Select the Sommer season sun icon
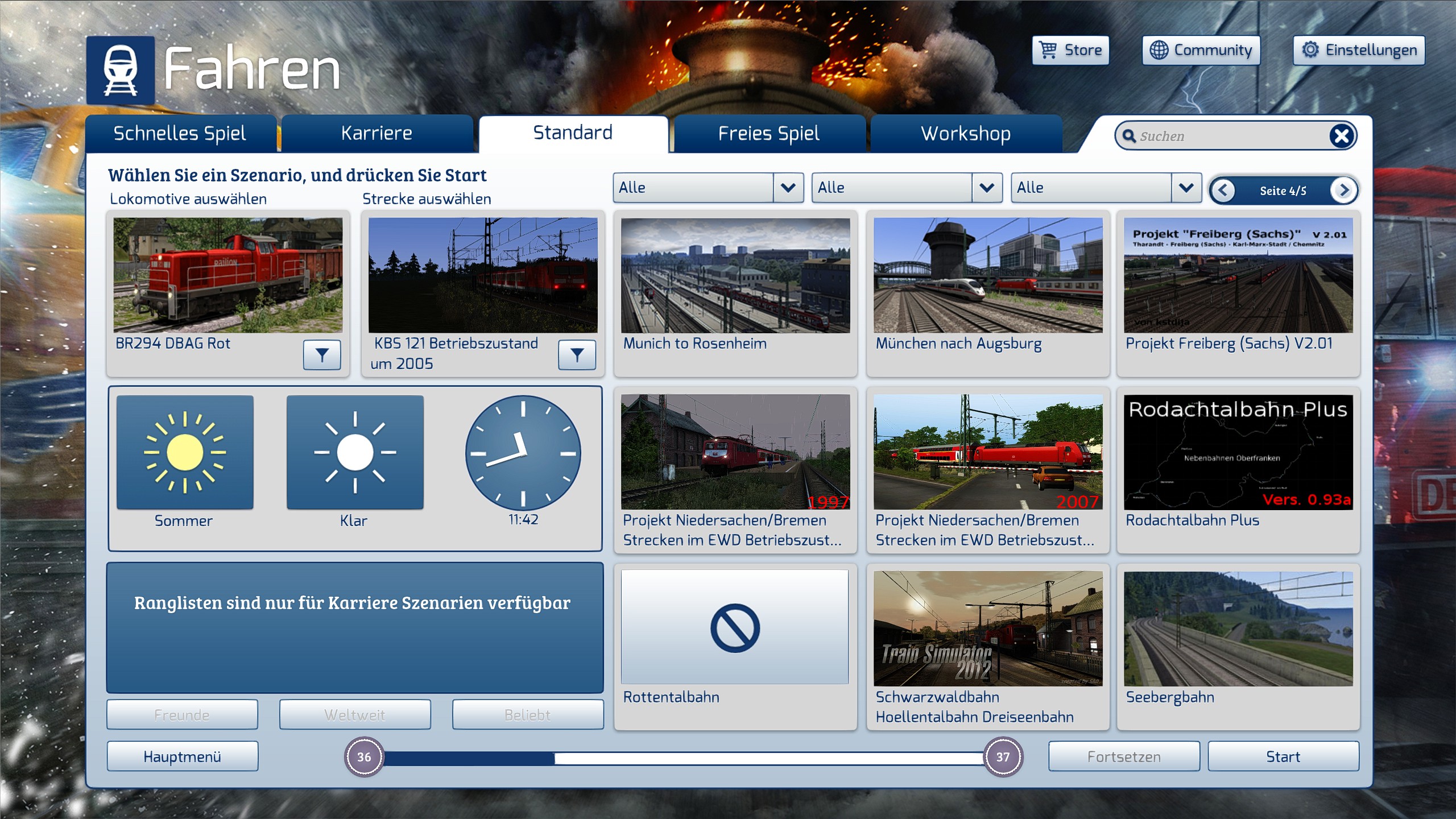 click(185, 452)
